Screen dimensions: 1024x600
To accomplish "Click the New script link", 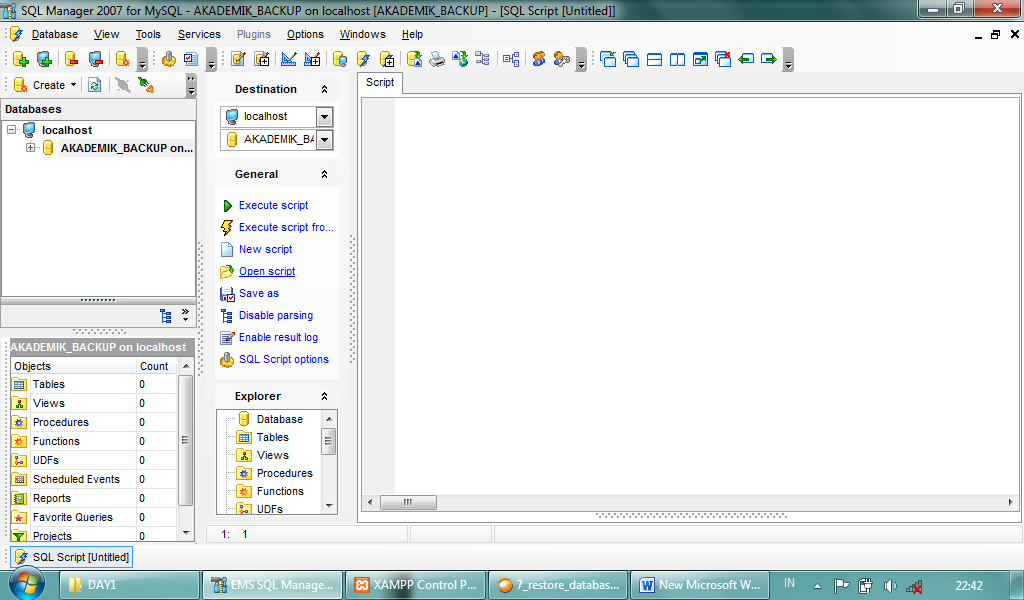I will [265, 249].
